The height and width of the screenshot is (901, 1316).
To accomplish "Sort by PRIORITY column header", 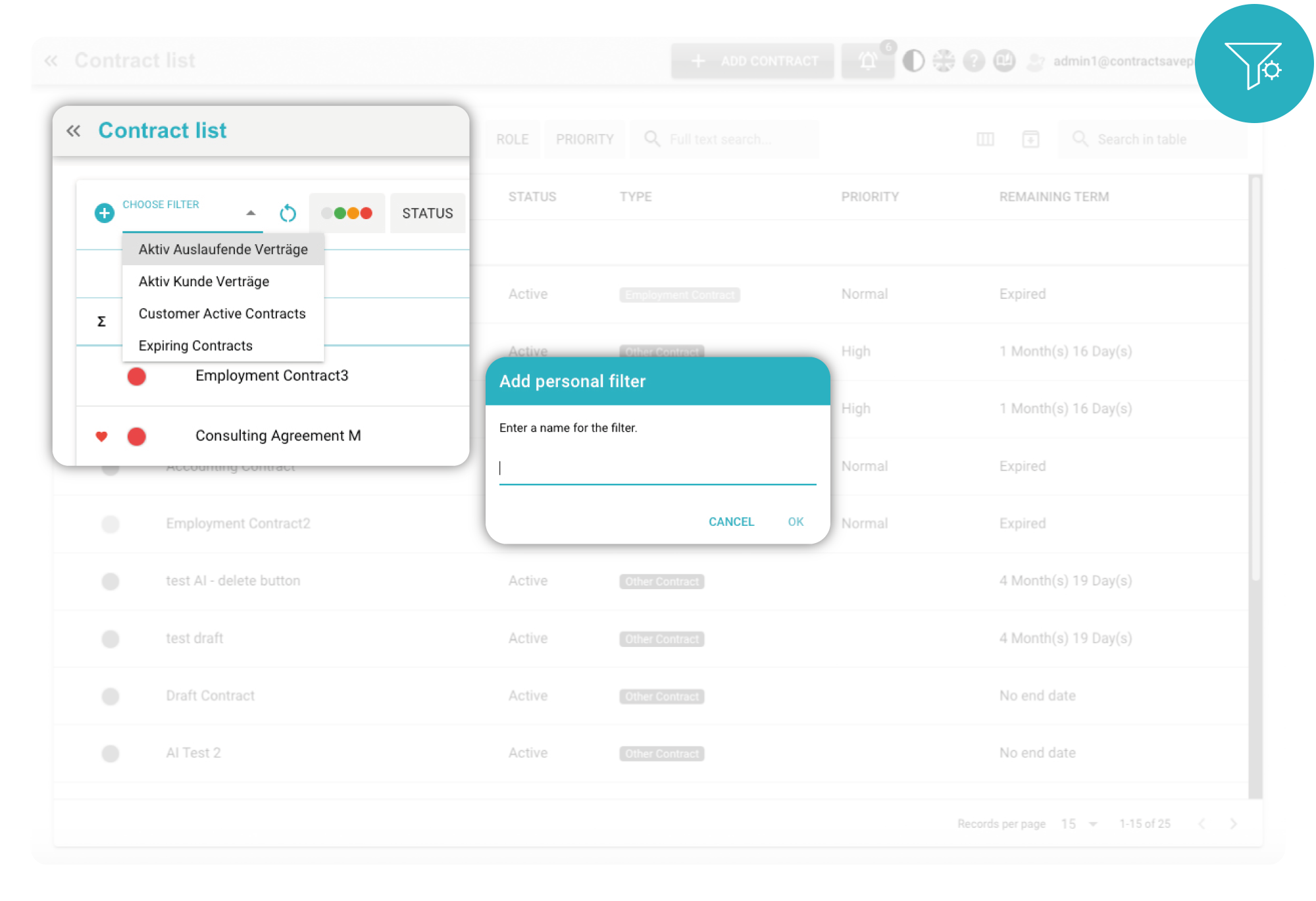I will click(870, 197).
